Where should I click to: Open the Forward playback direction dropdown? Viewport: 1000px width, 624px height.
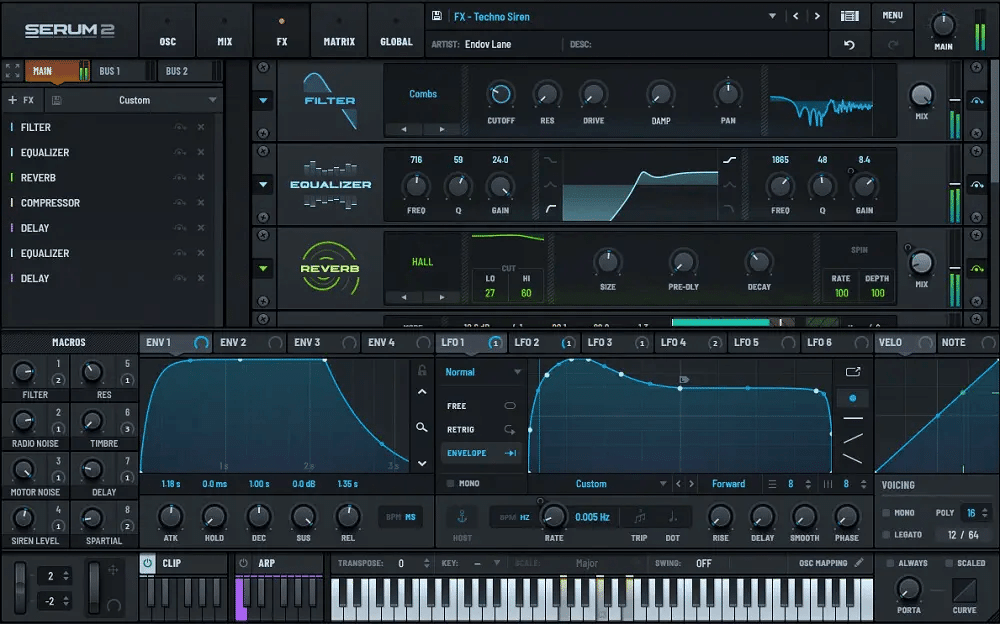[x=730, y=483]
